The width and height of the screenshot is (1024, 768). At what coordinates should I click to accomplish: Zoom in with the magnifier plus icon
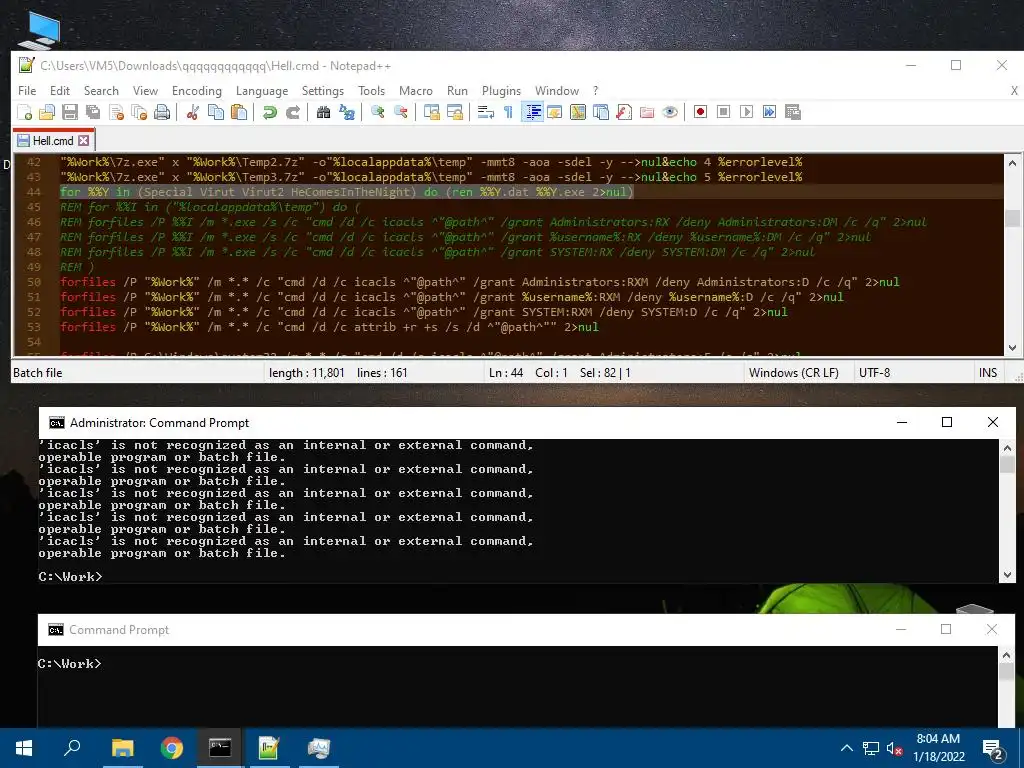click(x=377, y=112)
